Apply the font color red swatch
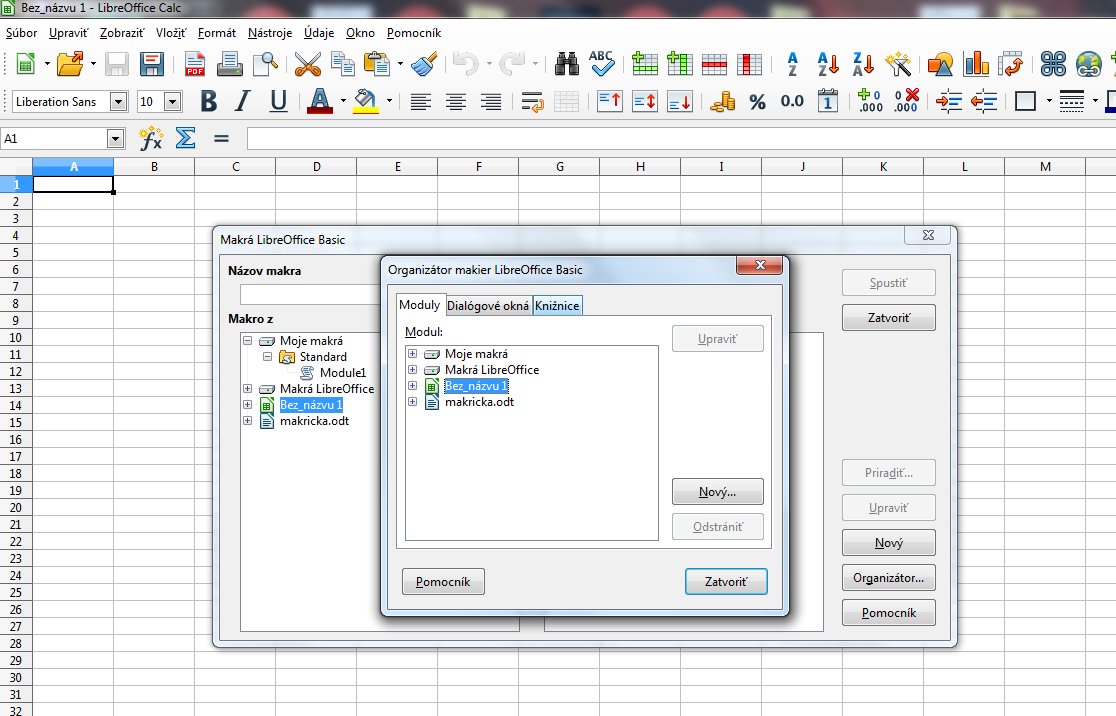The width and height of the screenshot is (1116, 716). pos(320,101)
